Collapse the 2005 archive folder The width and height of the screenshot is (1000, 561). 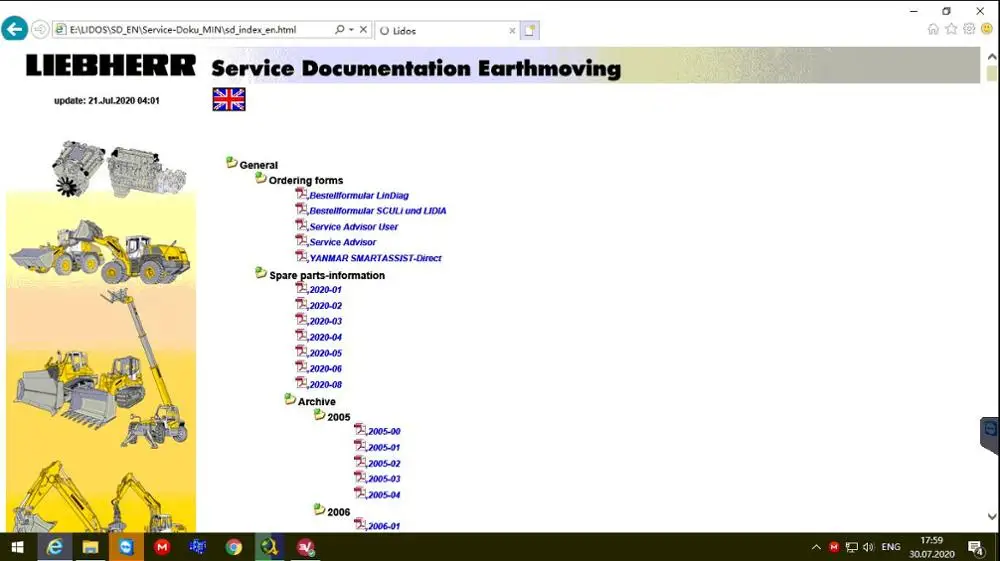[320, 415]
